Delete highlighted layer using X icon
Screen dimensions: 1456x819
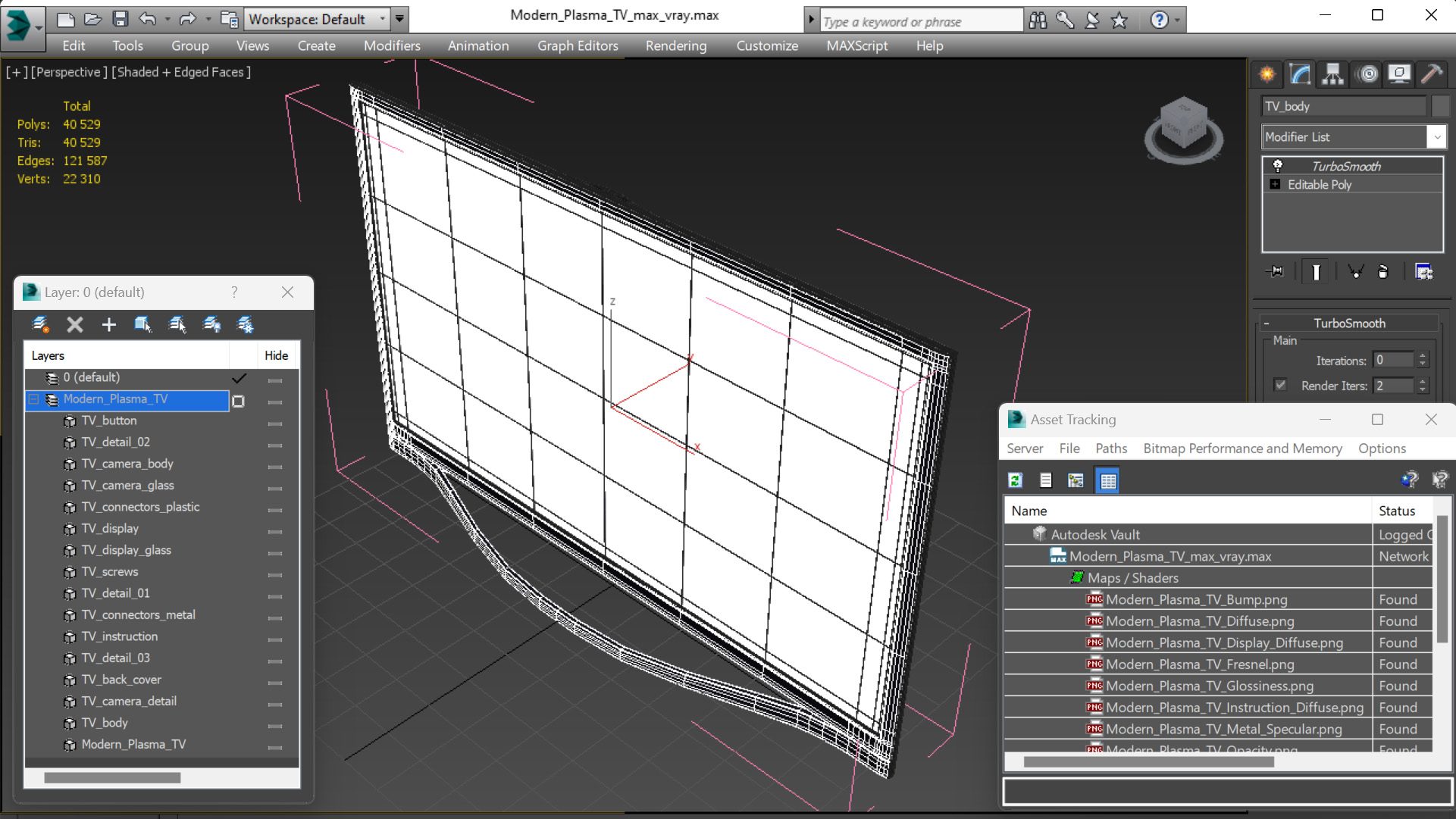click(74, 324)
